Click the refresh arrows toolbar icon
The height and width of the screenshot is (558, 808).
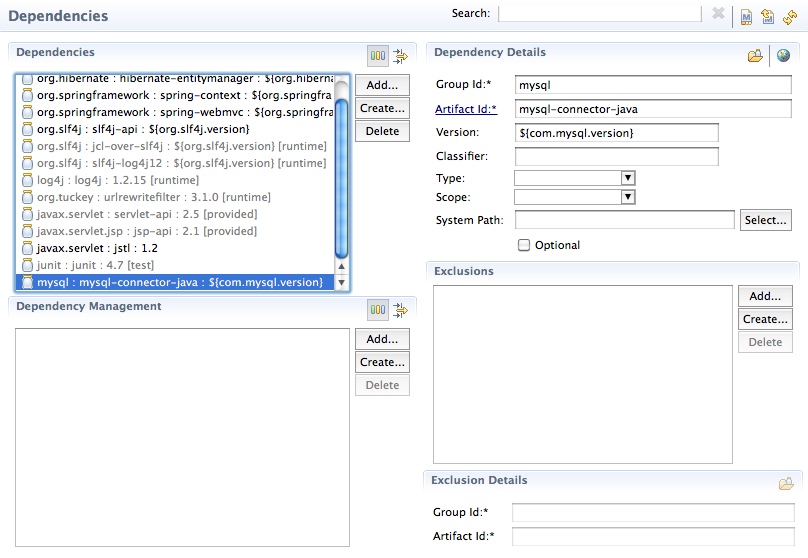(x=789, y=16)
